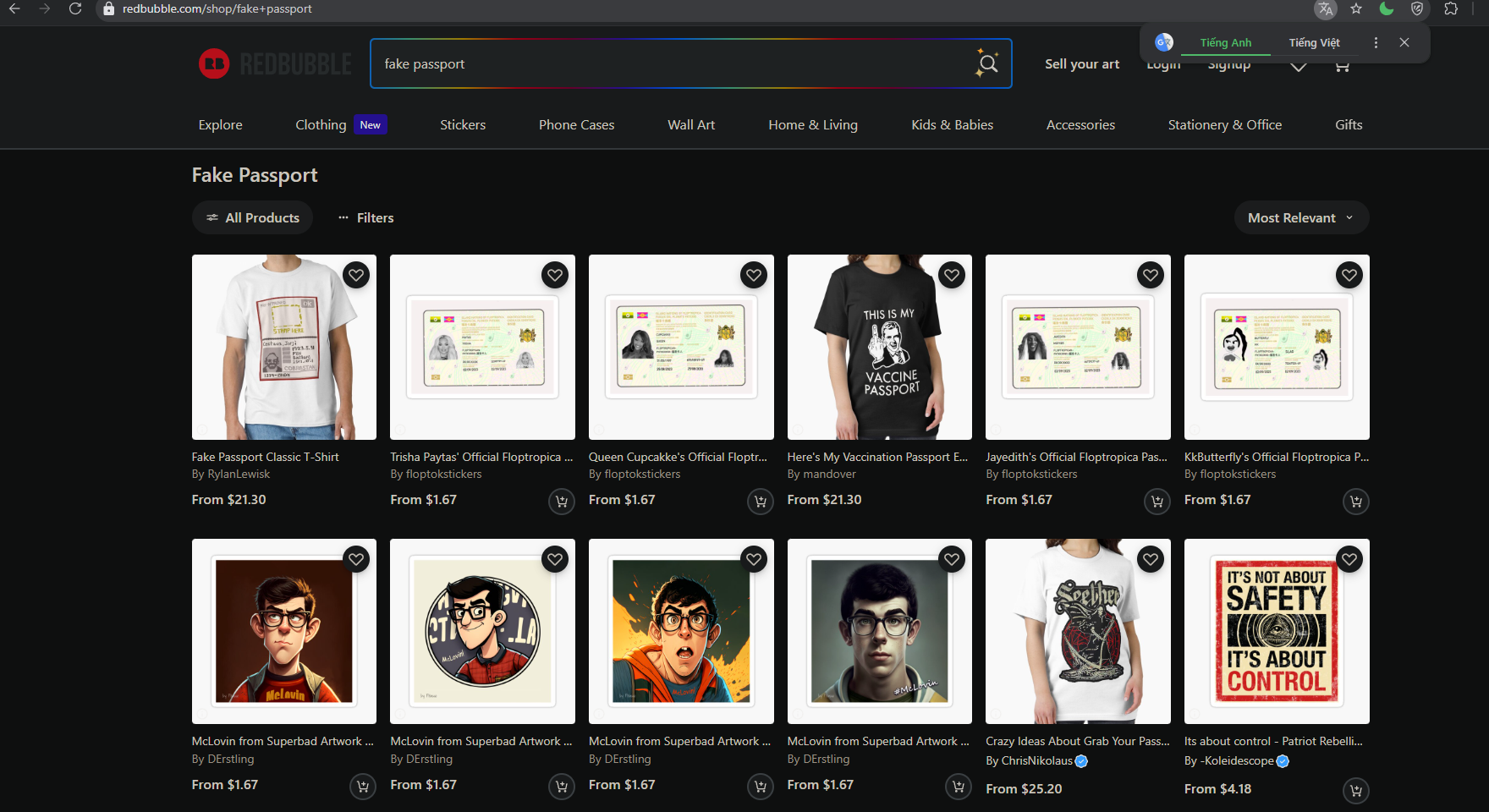
Task: Favorite the 'Its about control' artwork
Action: pos(1349,559)
